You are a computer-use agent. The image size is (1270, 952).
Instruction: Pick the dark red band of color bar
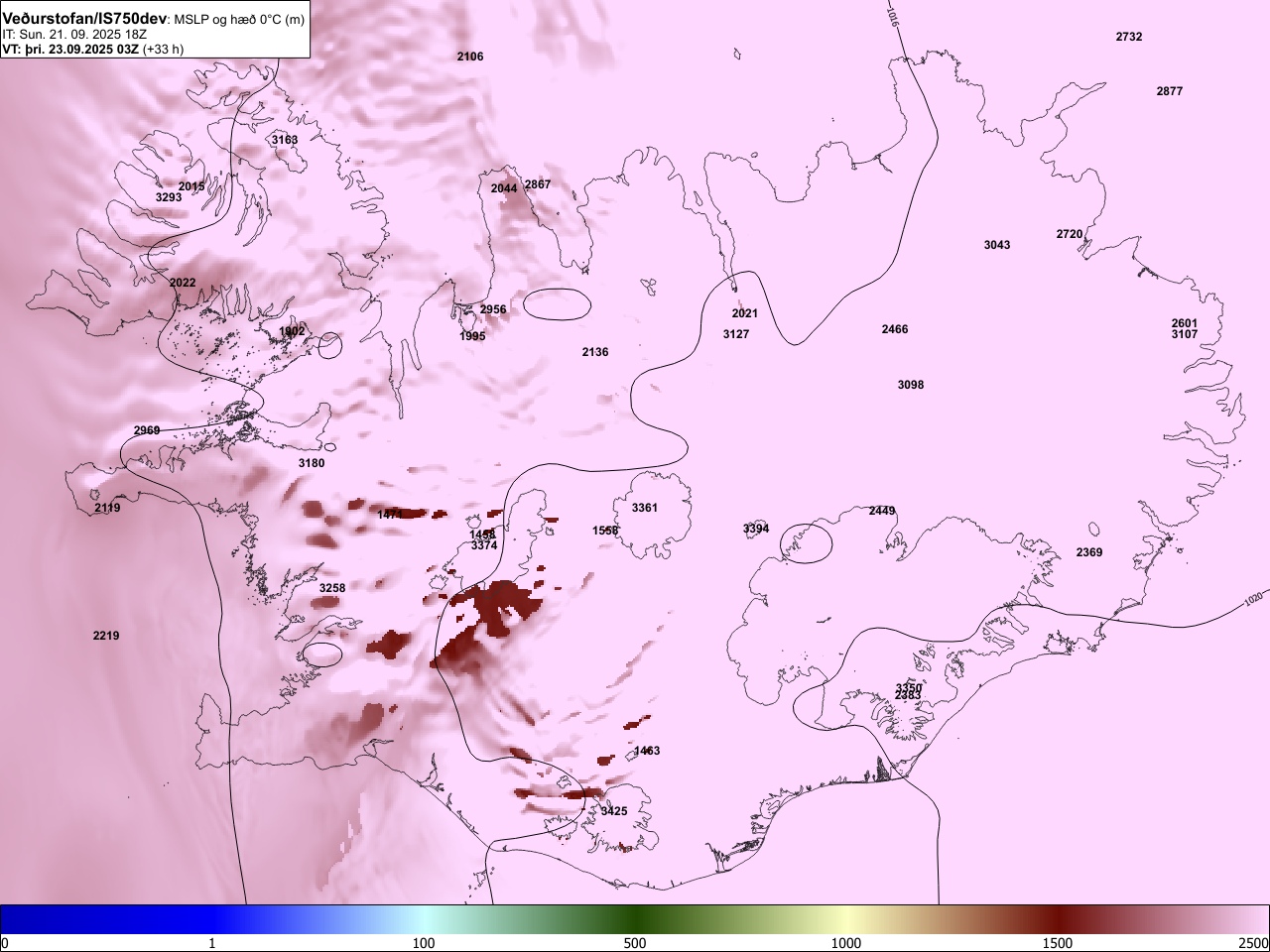tap(1058, 919)
